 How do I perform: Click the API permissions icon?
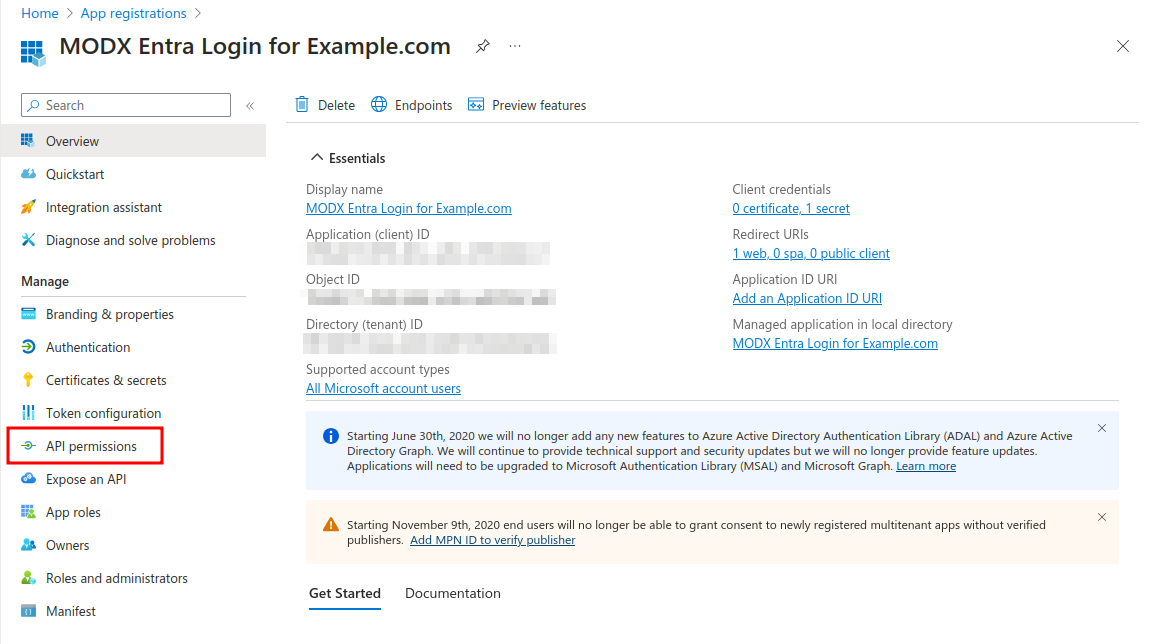(28, 446)
